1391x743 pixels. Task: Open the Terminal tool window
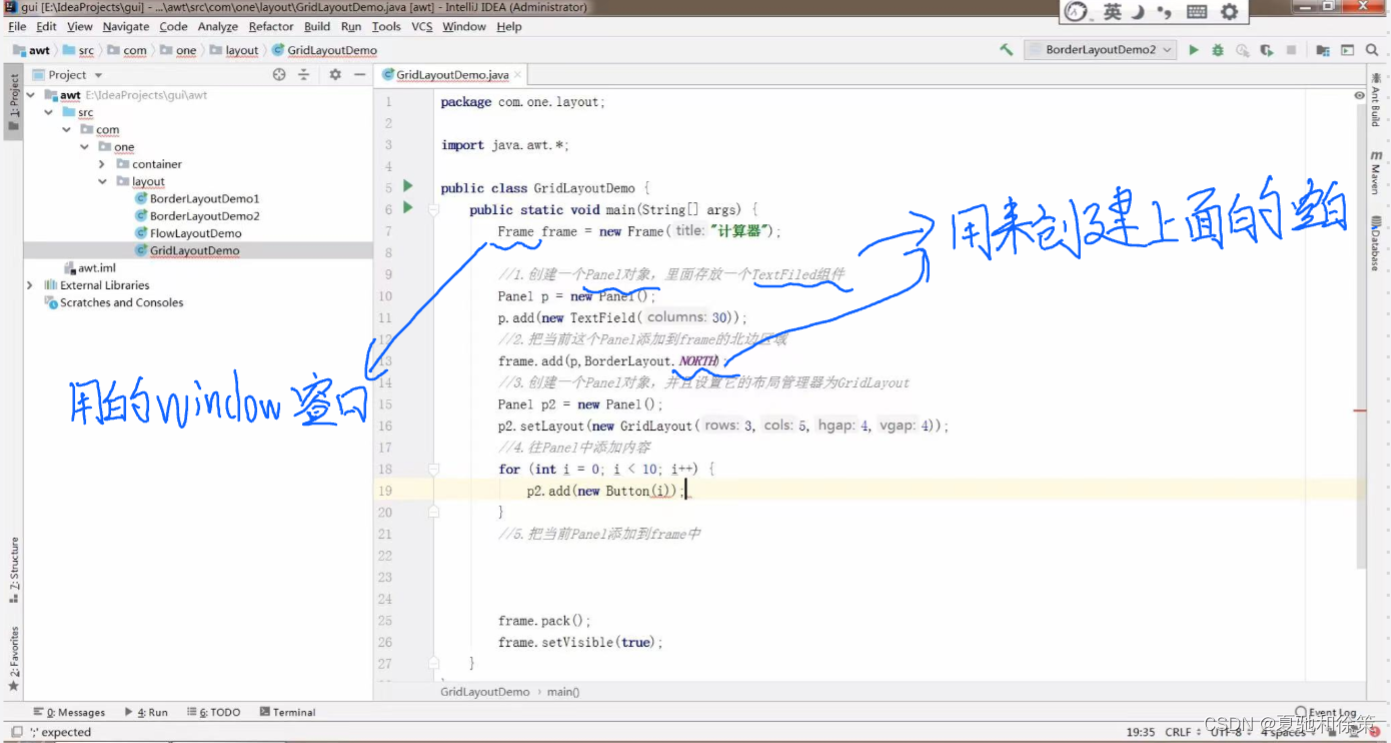[x=288, y=712]
